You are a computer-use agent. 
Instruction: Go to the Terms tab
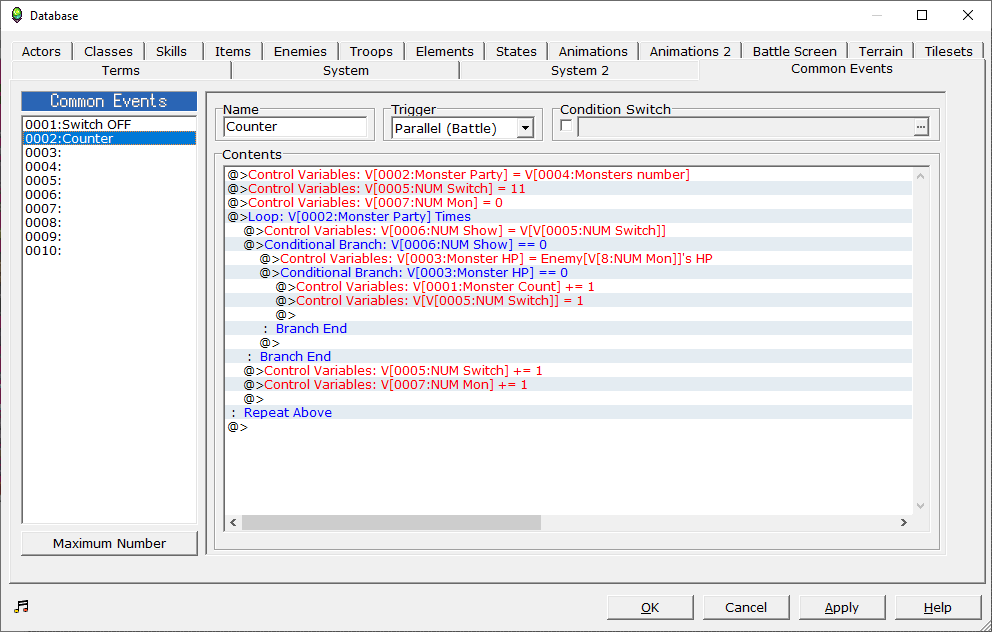coord(121,70)
